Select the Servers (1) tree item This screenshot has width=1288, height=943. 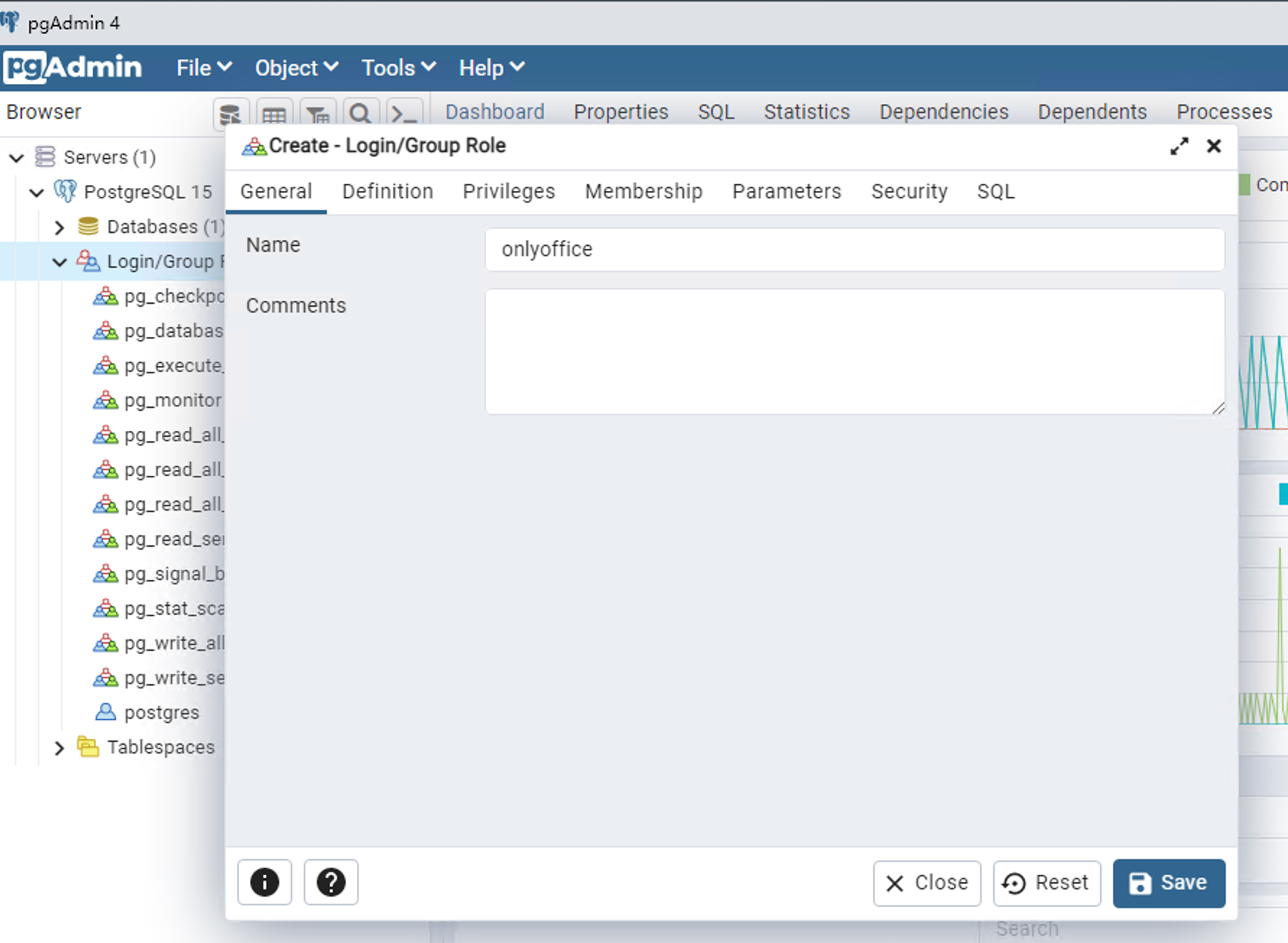tap(110, 157)
